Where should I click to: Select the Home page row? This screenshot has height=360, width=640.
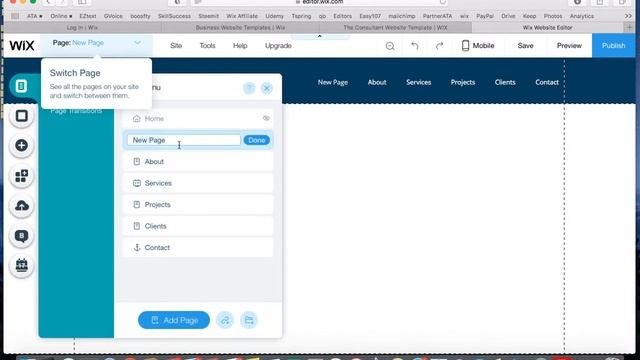click(198, 118)
